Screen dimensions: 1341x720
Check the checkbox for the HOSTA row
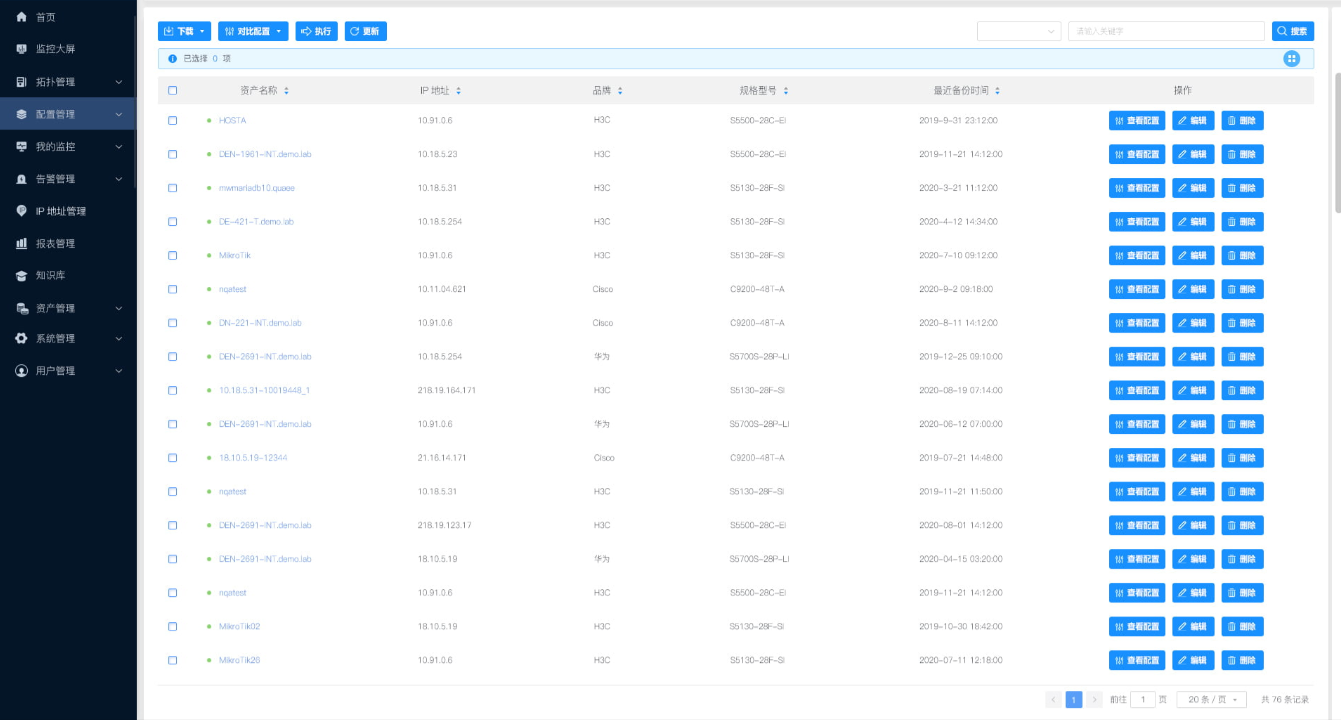pyautogui.click(x=173, y=121)
